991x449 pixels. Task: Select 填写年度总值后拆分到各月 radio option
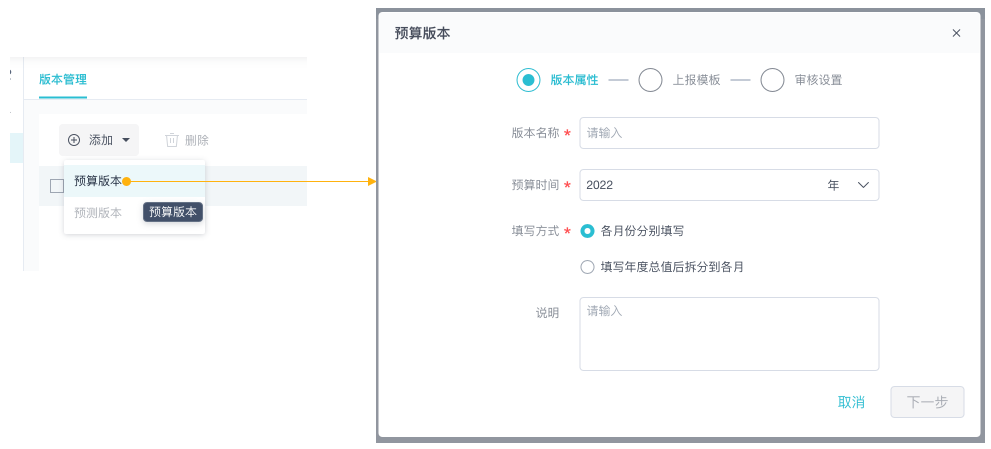[x=587, y=267]
